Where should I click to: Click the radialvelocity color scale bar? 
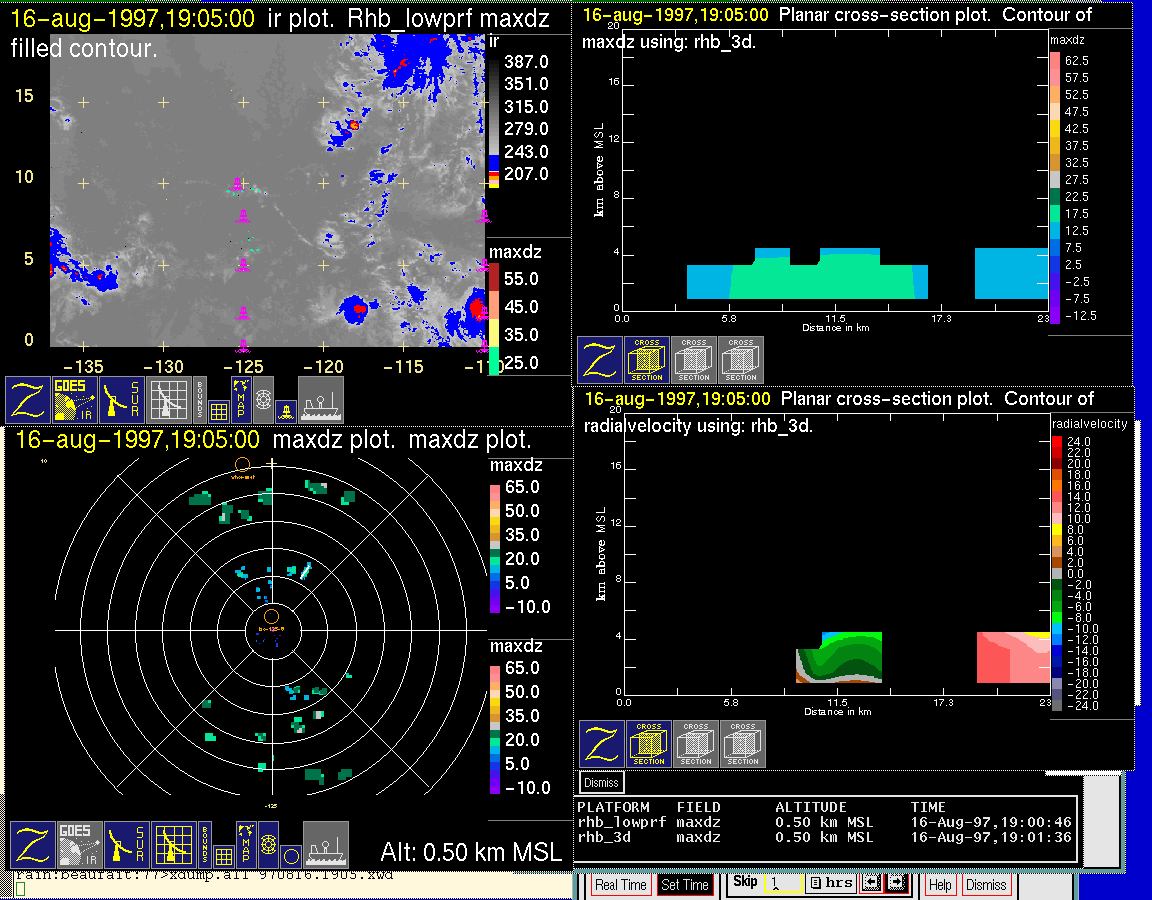1058,570
